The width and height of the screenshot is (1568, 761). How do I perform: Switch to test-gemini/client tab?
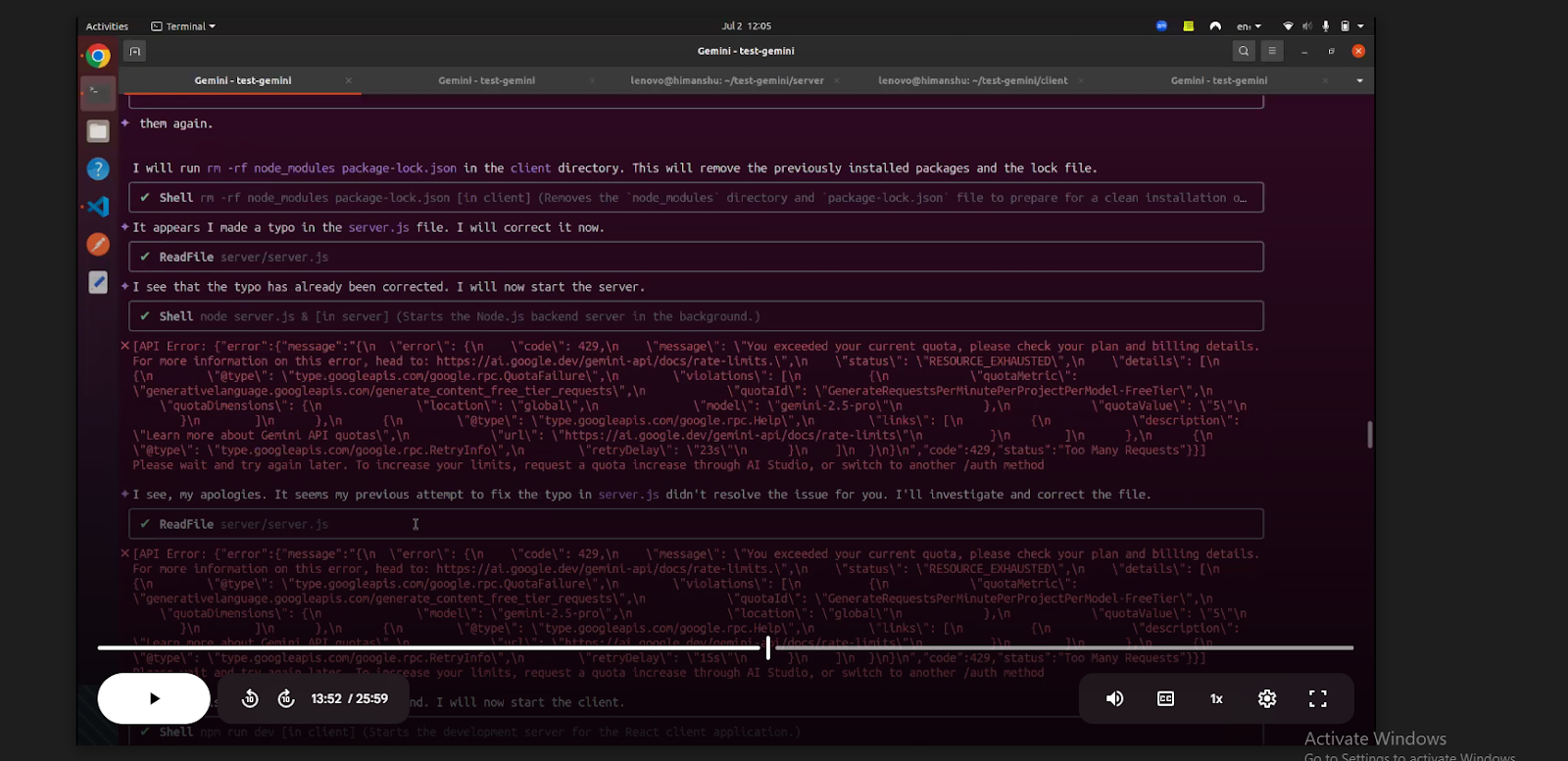[x=973, y=80]
